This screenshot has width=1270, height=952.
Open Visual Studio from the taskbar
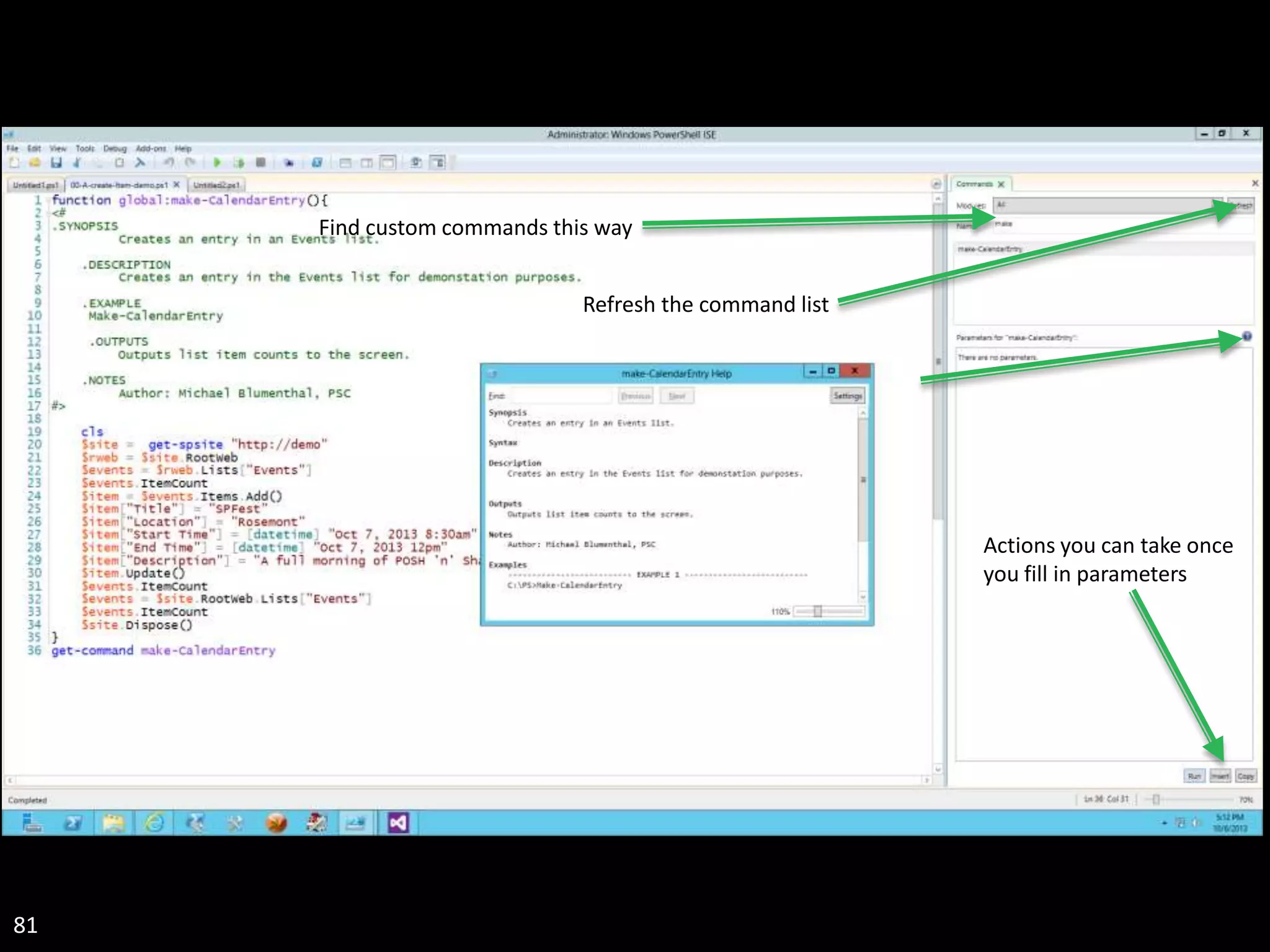[x=398, y=823]
